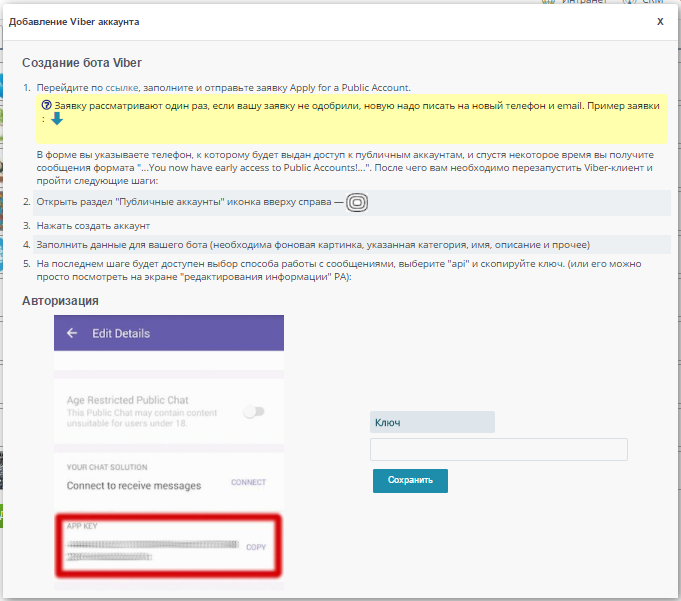Toggle the Age Restricted Public Chat switch
This screenshot has height=601, width=681.
[x=254, y=411]
